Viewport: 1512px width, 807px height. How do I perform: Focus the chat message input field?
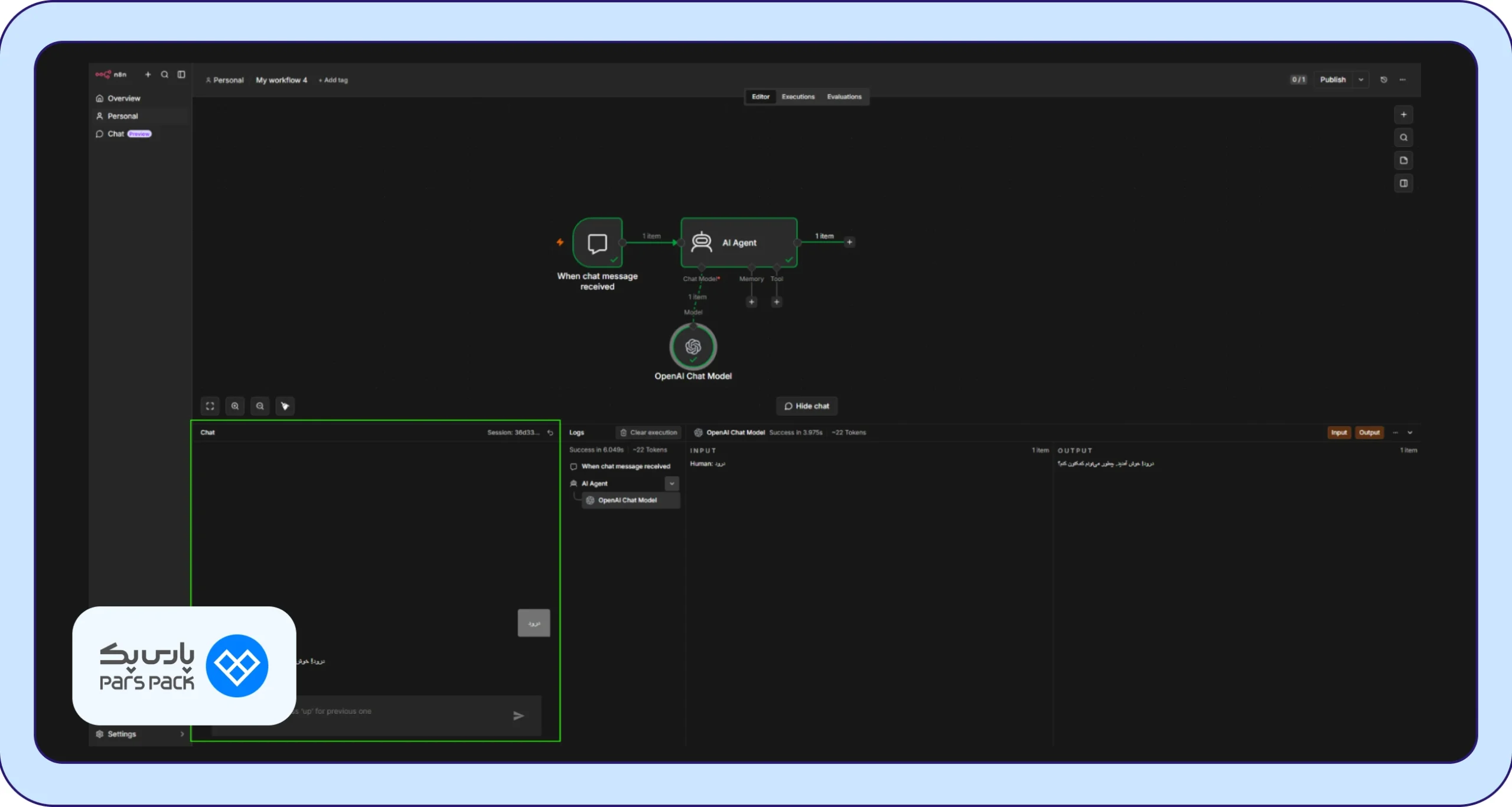376,715
